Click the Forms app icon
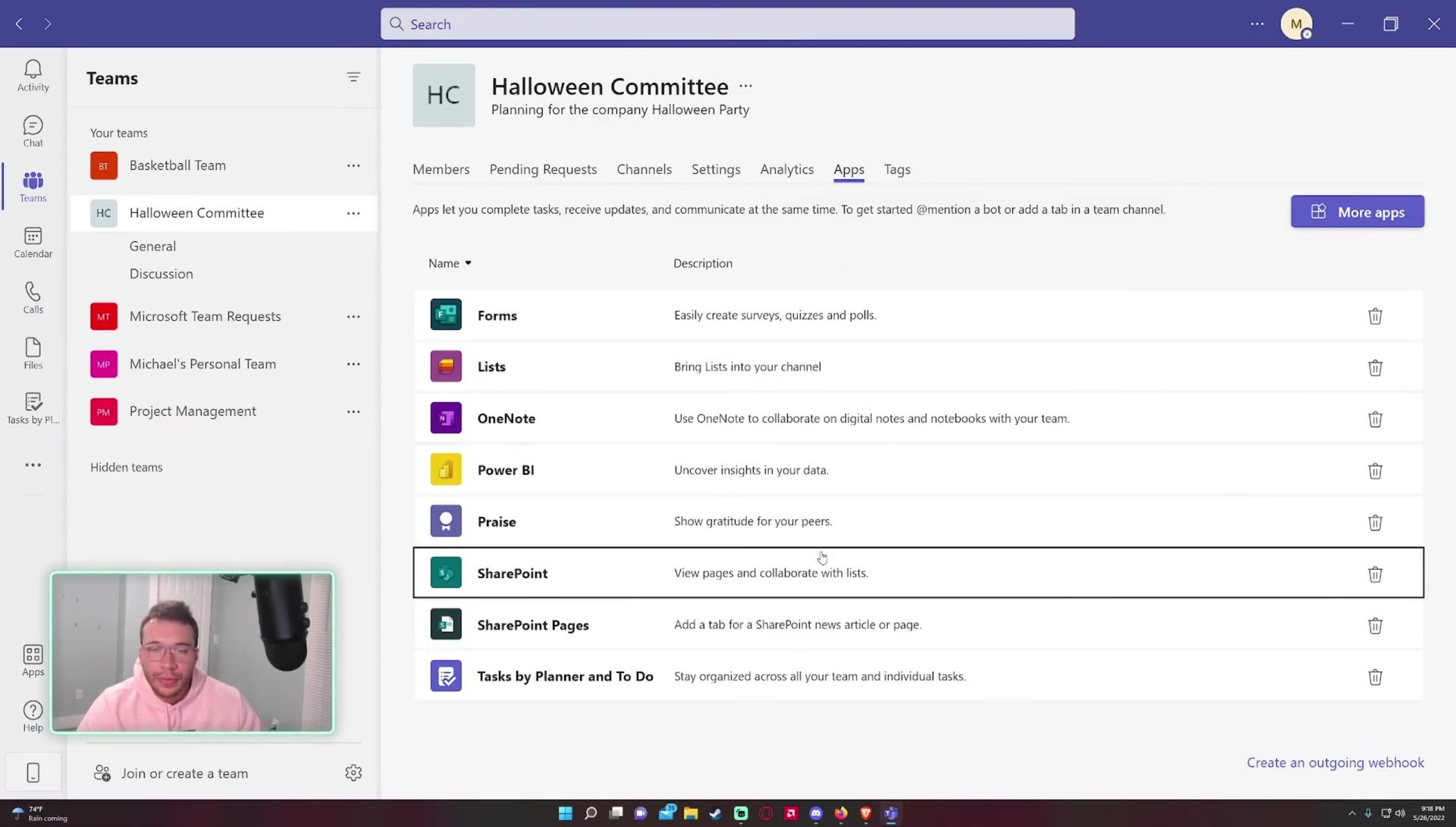 446,315
